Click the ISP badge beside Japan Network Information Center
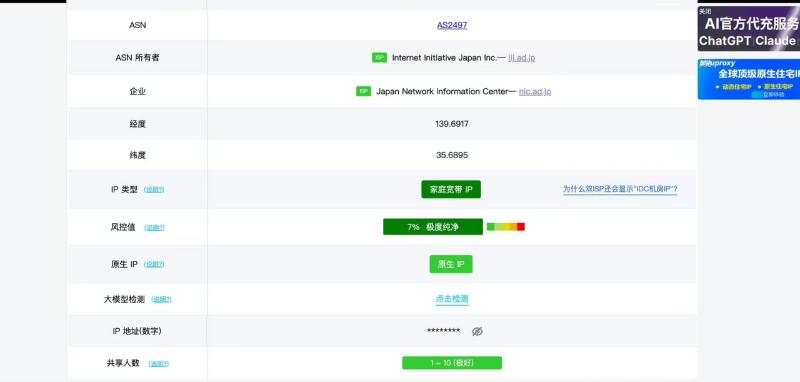 point(363,91)
